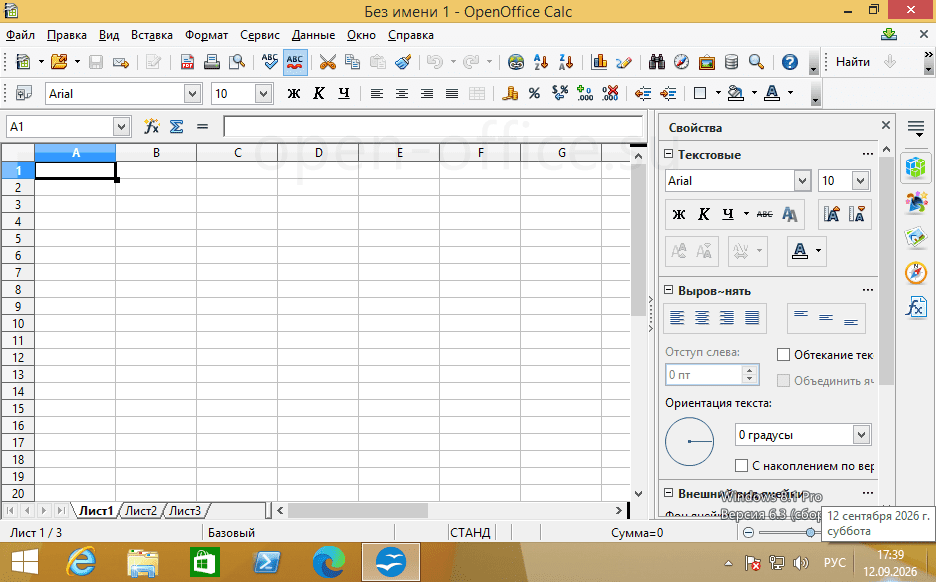
Task: Open the Формат menu
Action: (207, 35)
